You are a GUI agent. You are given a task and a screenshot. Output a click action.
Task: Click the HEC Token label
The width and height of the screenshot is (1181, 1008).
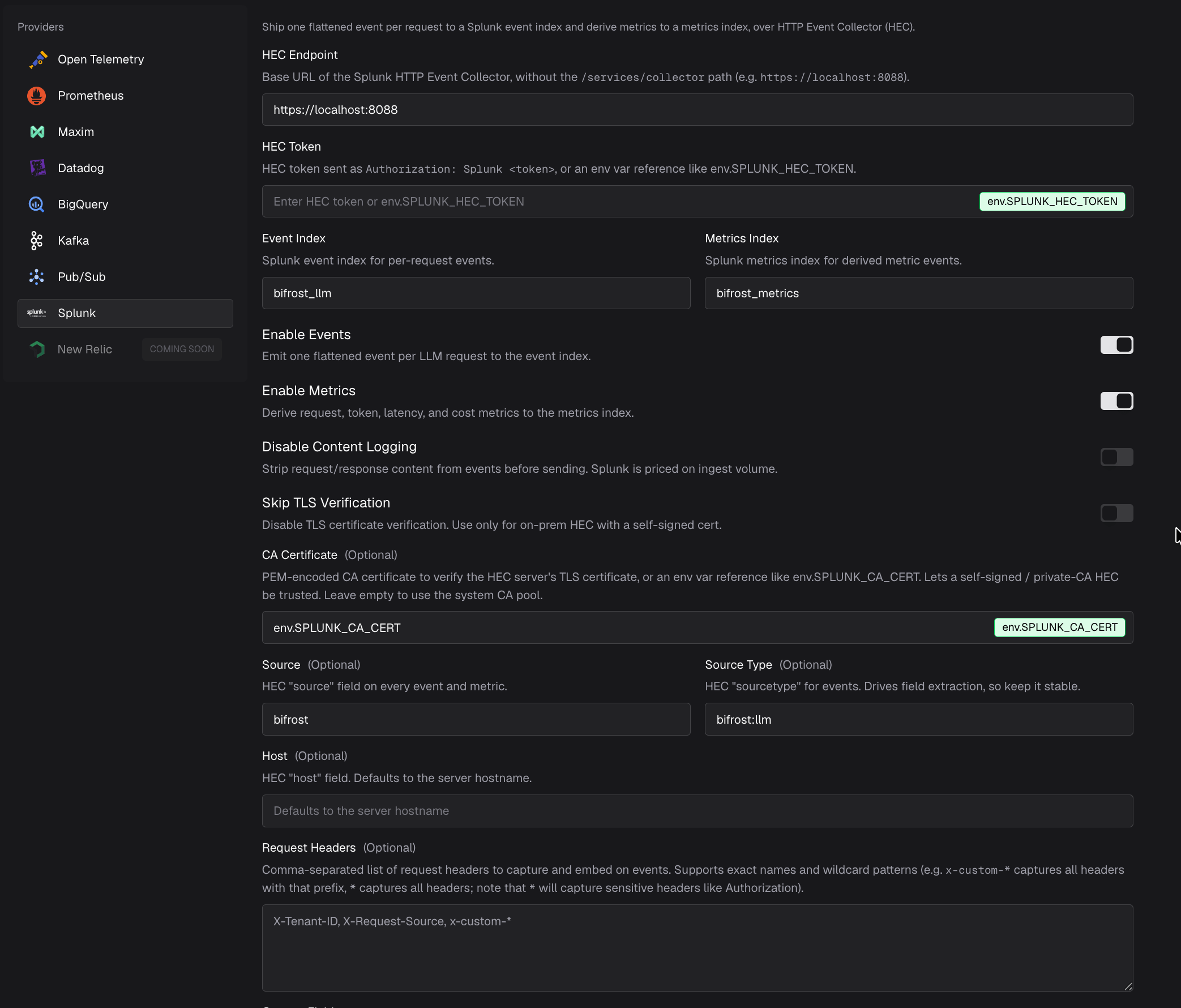coord(291,147)
